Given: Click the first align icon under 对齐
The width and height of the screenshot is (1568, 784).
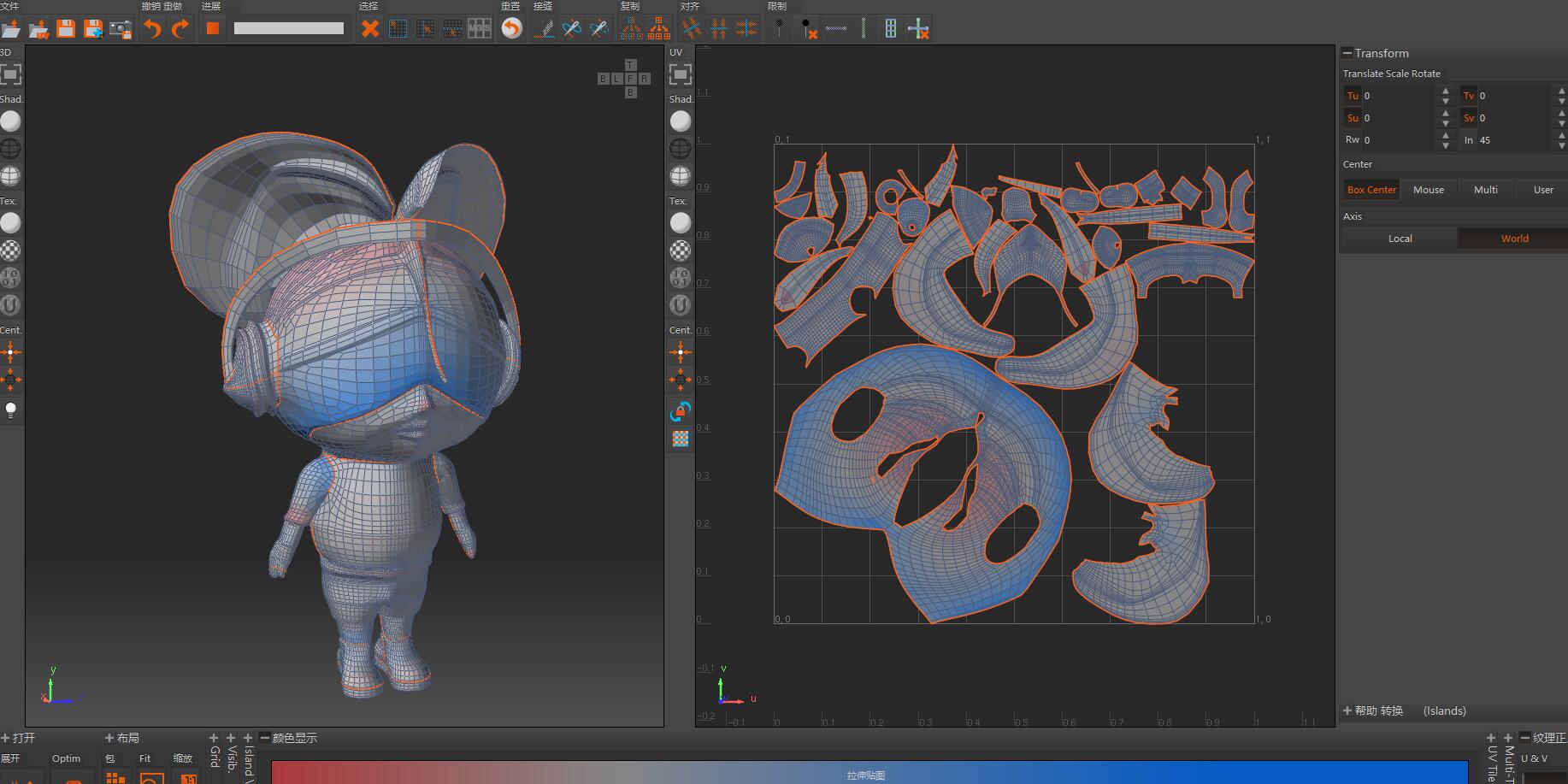Looking at the screenshot, I should (691, 29).
